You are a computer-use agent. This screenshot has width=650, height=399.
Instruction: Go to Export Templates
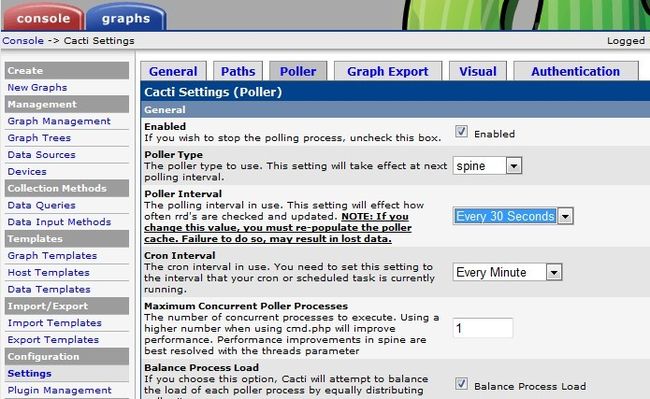[x=53, y=340]
